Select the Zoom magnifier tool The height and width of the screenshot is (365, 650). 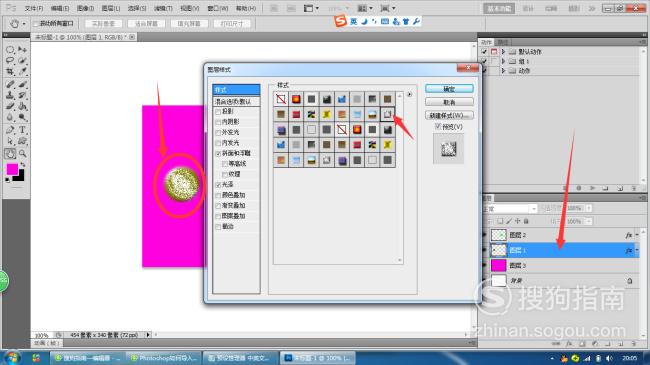pos(22,153)
